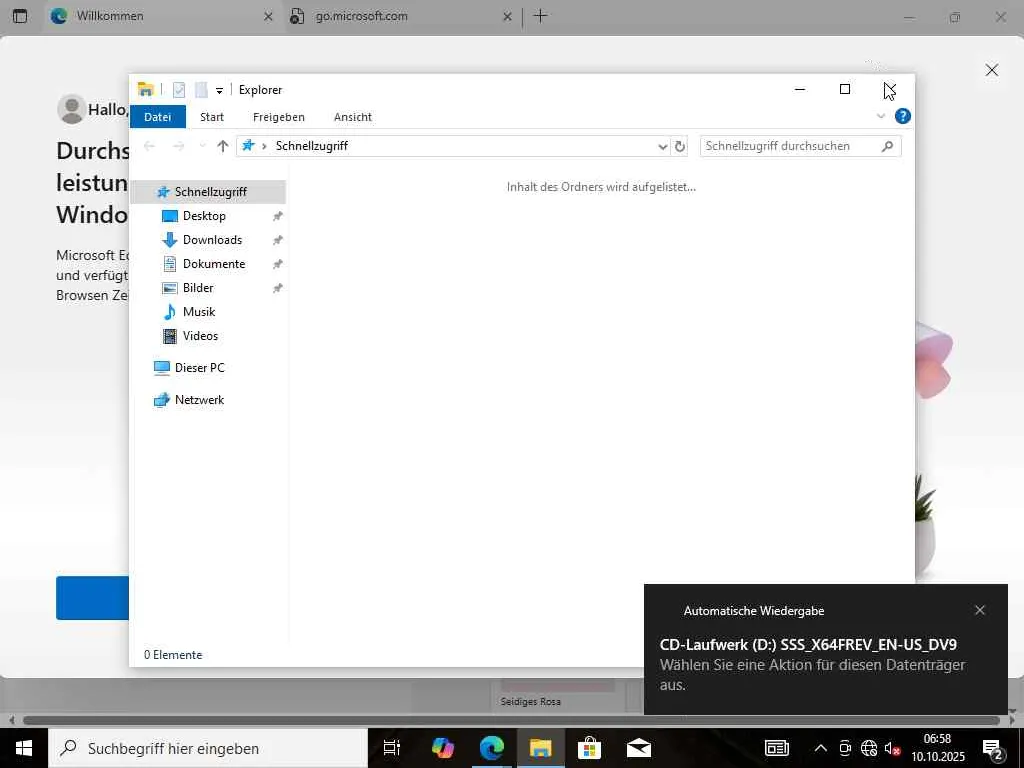
Task: Open the Explorer help icon
Action: pyautogui.click(x=903, y=116)
